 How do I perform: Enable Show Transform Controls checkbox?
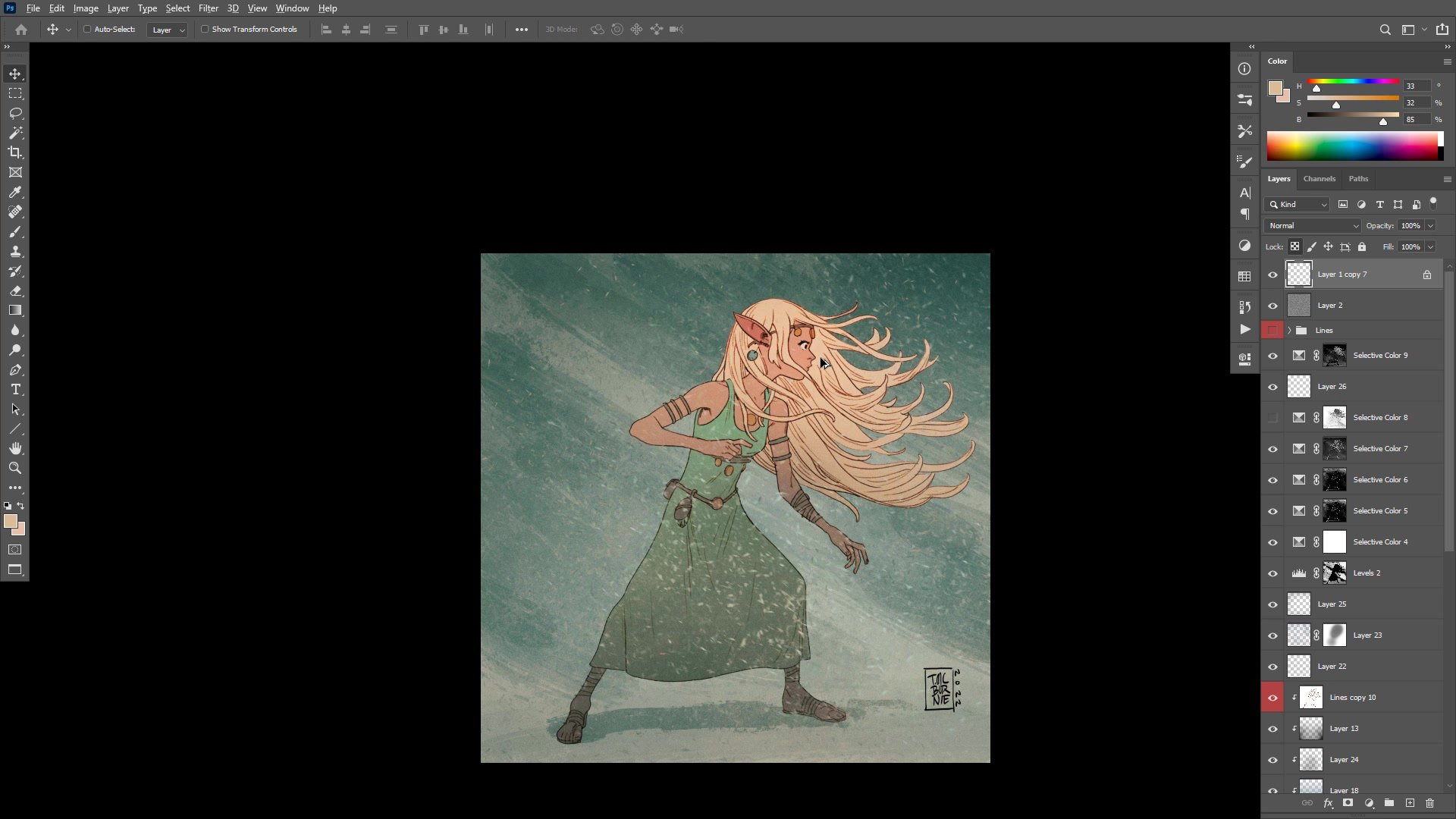[205, 30]
